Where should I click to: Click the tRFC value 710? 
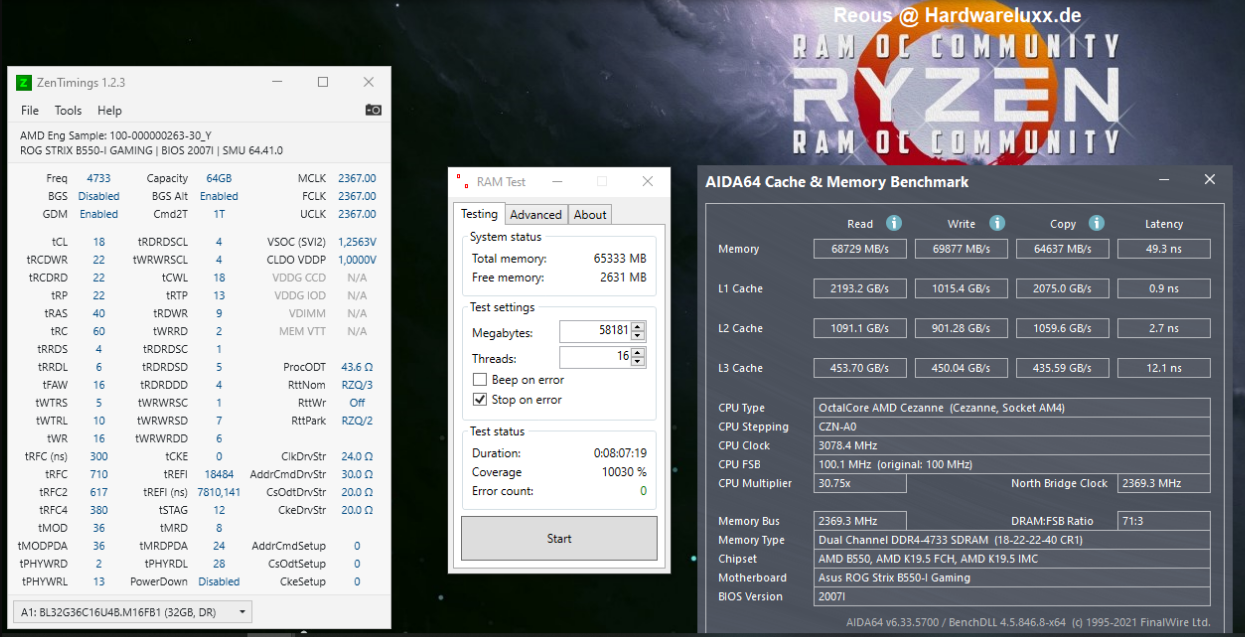(x=98, y=474)
